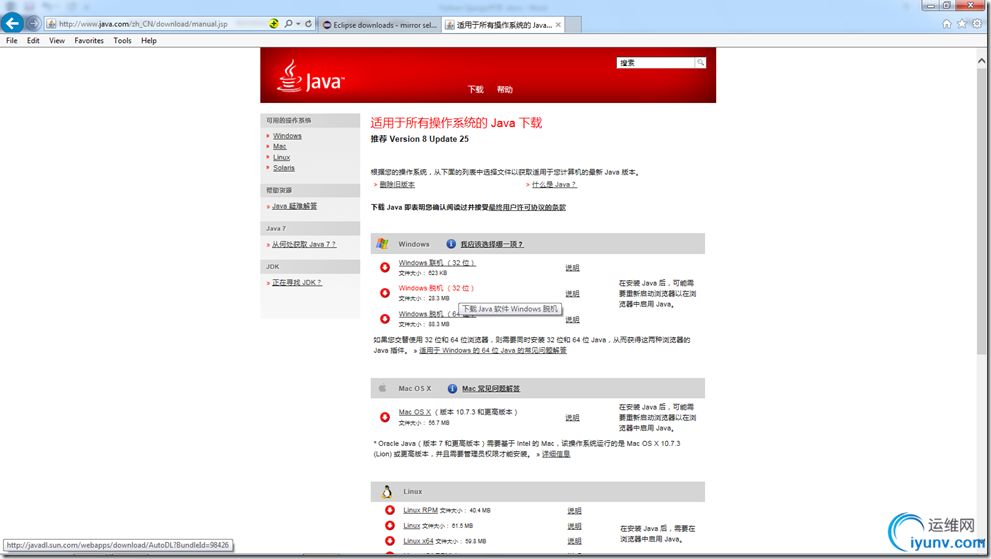Image resolution: width=991 pixels, height=559 pixels.
Task: Click the address bar search magnifier icon
Action: click(x=288, y=23)
